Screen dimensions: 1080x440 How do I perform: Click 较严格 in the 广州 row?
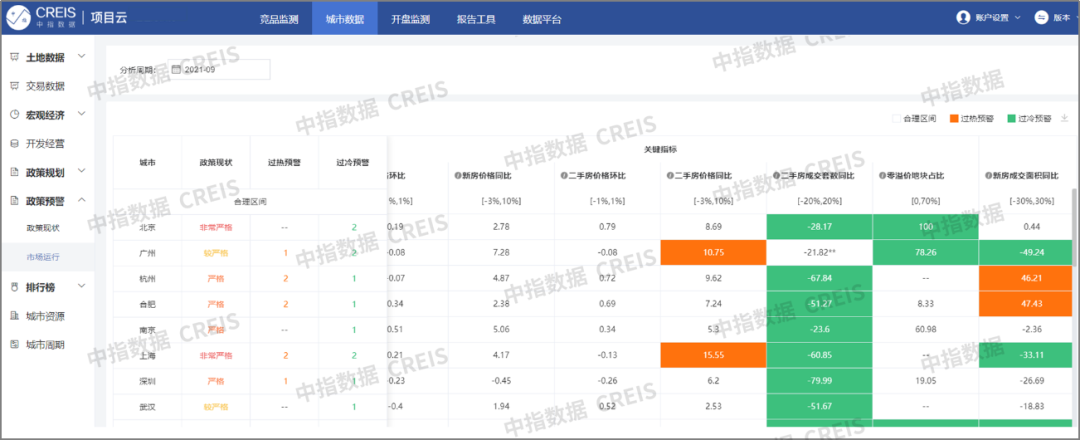click(216, 253)
